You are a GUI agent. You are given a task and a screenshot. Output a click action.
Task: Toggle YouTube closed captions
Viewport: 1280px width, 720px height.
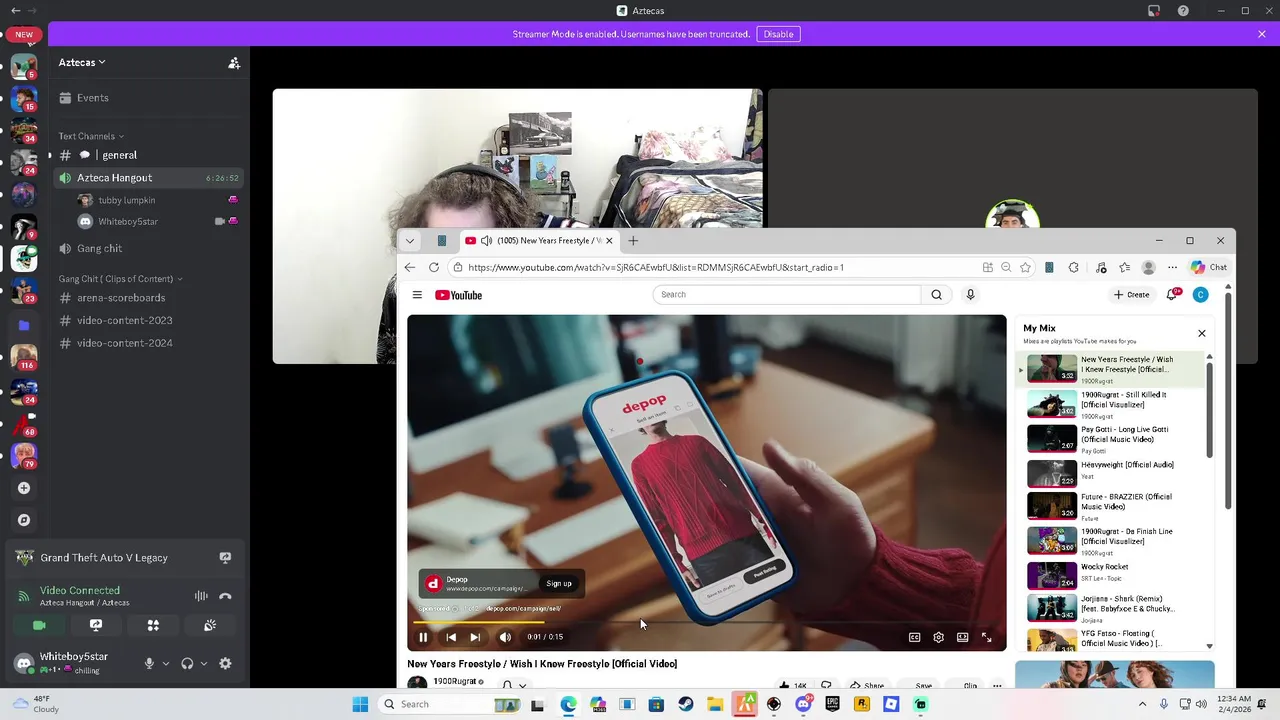914,637
